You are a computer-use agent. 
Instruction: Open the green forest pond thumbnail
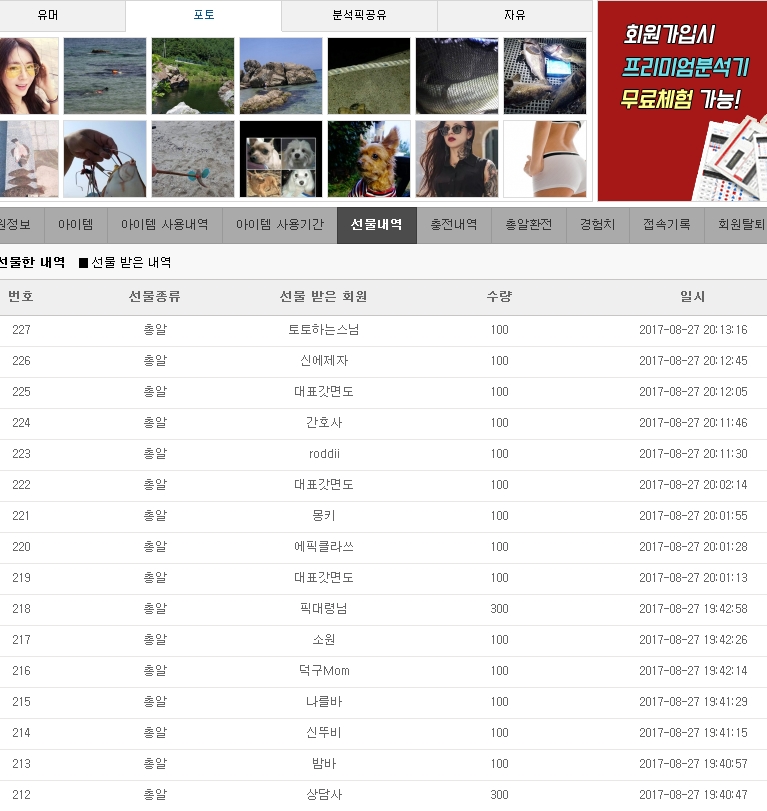pos(193,76)
